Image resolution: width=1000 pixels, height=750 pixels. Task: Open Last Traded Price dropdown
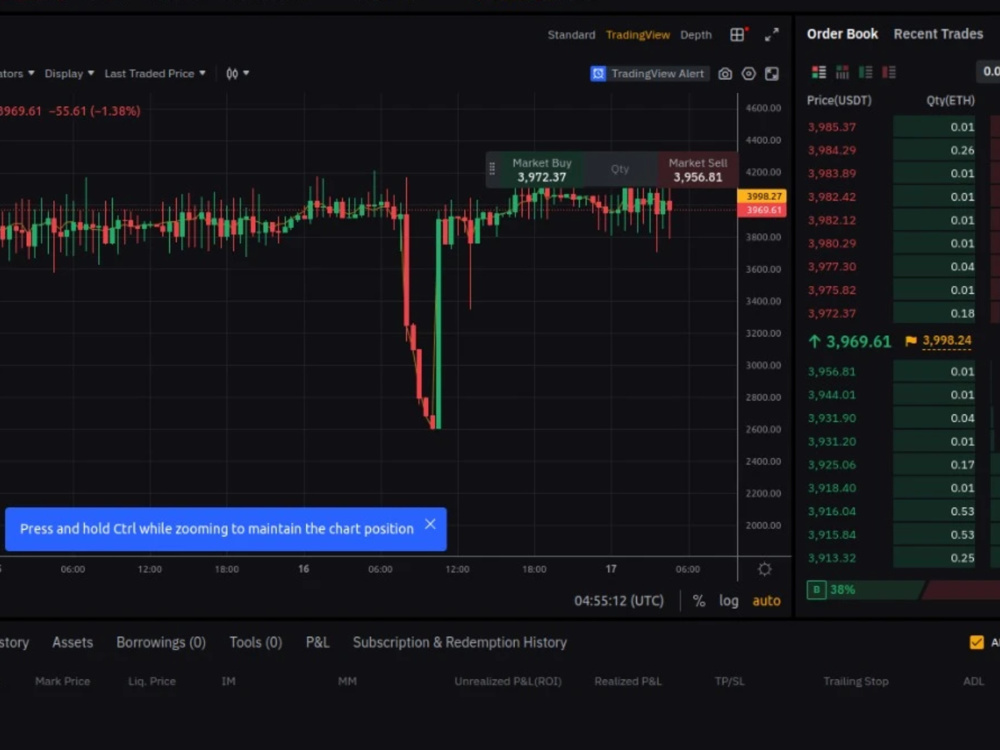(155, 73)
